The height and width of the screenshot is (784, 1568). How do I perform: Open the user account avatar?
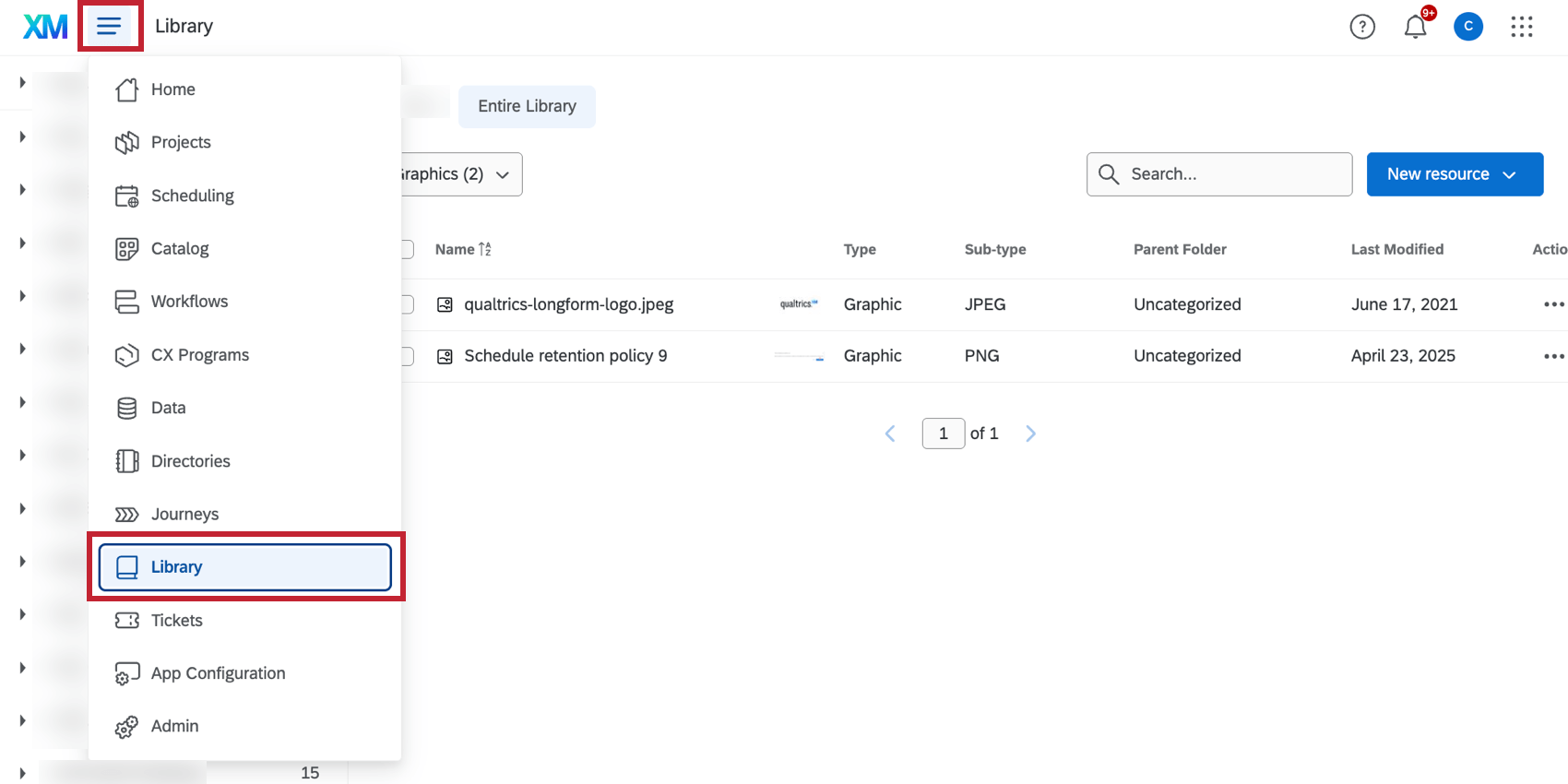click(x=1467, y=27)
